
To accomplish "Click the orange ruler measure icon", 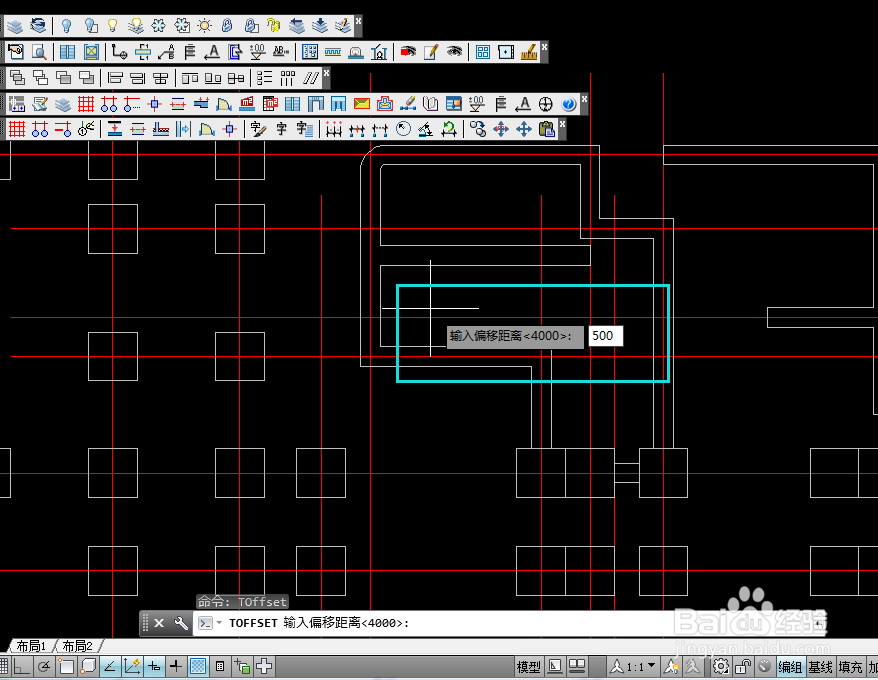I will (x=529, y=52).
